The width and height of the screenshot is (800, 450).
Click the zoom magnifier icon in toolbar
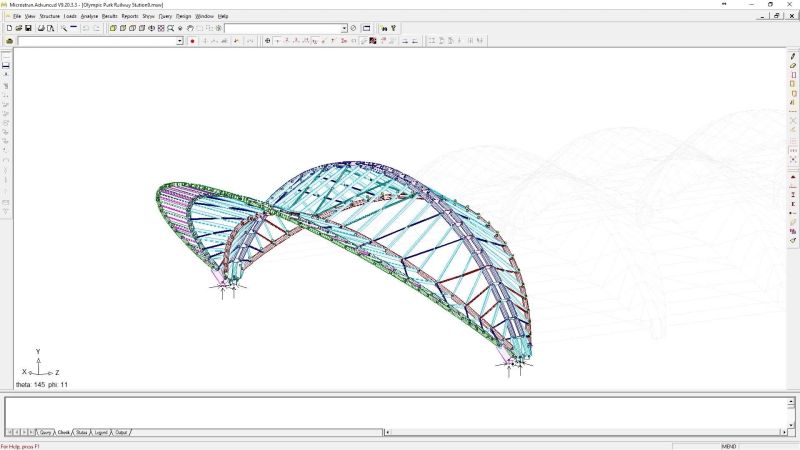point(63,28)
